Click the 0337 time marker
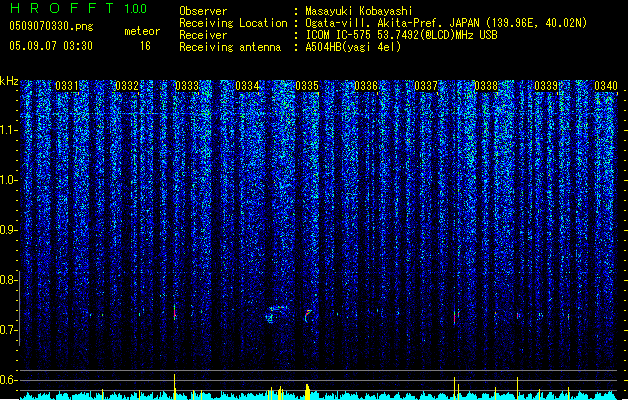Image resolution: width=629 pixels, height=400 pixels. pos(426,86)
